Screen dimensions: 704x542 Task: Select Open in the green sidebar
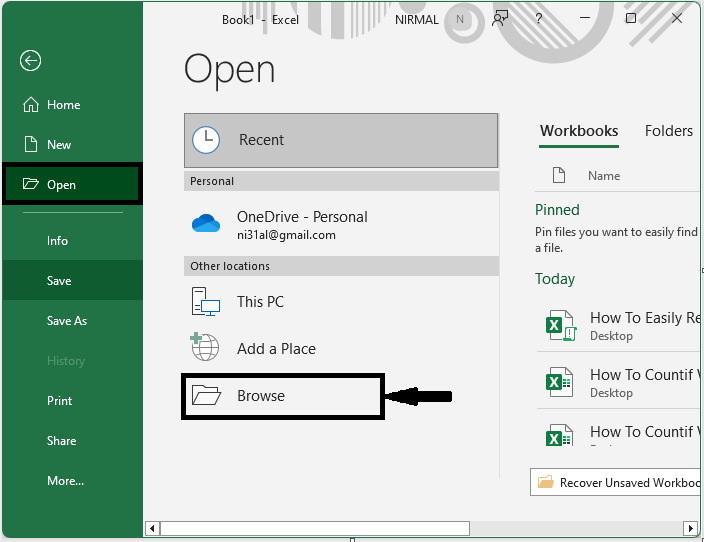pyautogui.click(x=72, y=184)
